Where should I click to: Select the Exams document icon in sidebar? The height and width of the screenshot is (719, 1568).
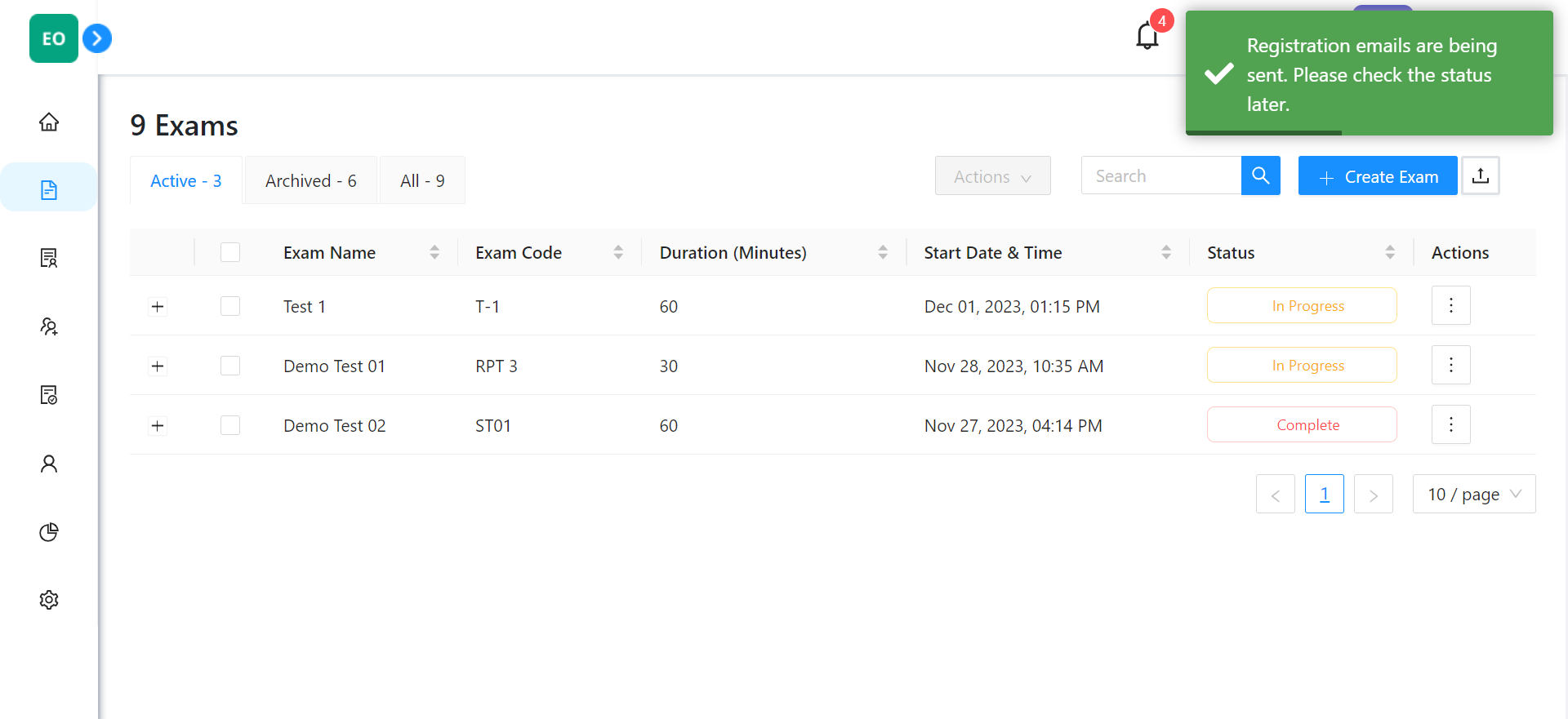coord(49,190)
